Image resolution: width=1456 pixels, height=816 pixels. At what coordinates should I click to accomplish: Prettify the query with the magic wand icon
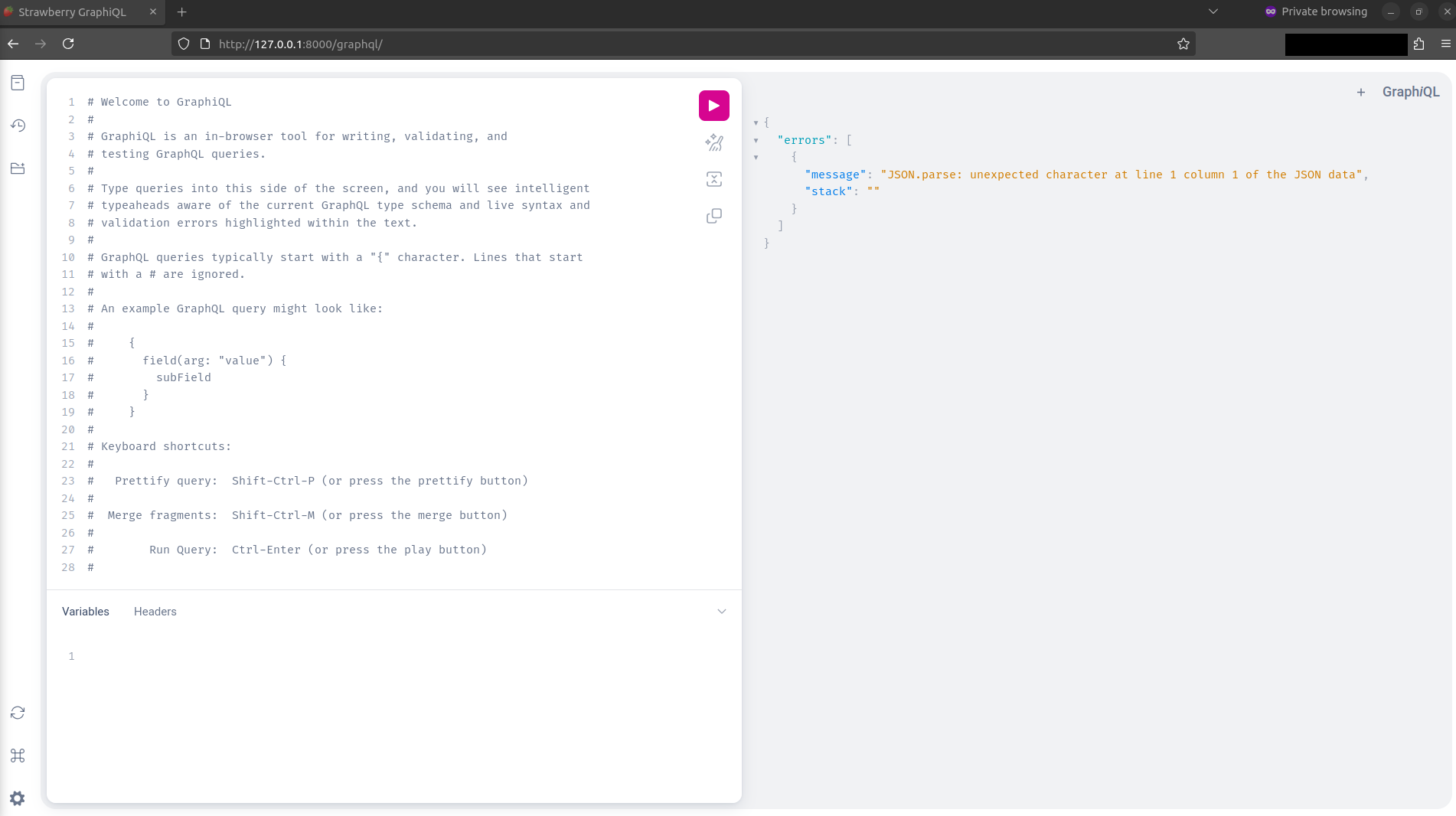[x=713, y=142]
